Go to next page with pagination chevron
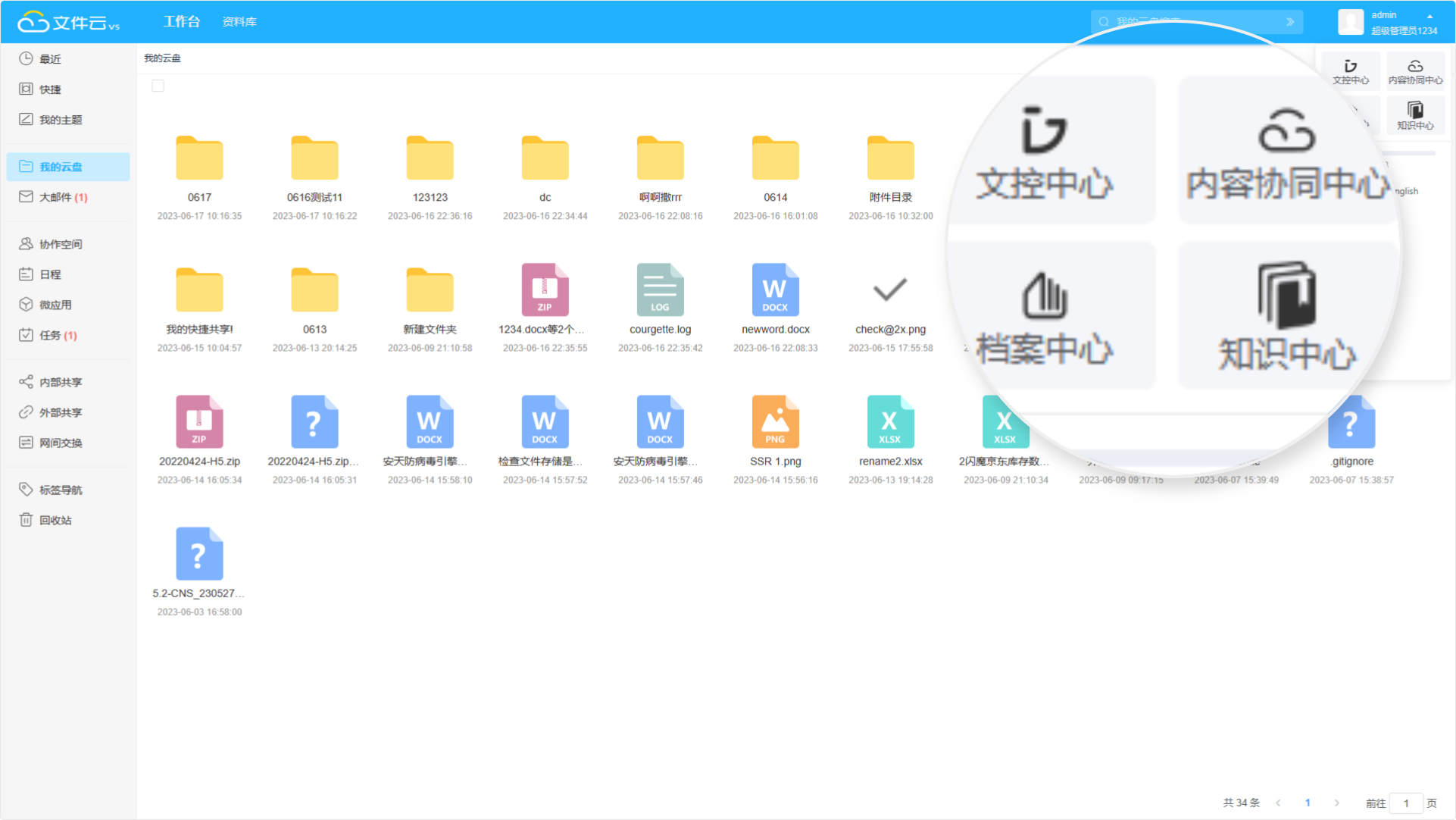The width and height of the screenshot is (1456, 820). [1336, 803]
